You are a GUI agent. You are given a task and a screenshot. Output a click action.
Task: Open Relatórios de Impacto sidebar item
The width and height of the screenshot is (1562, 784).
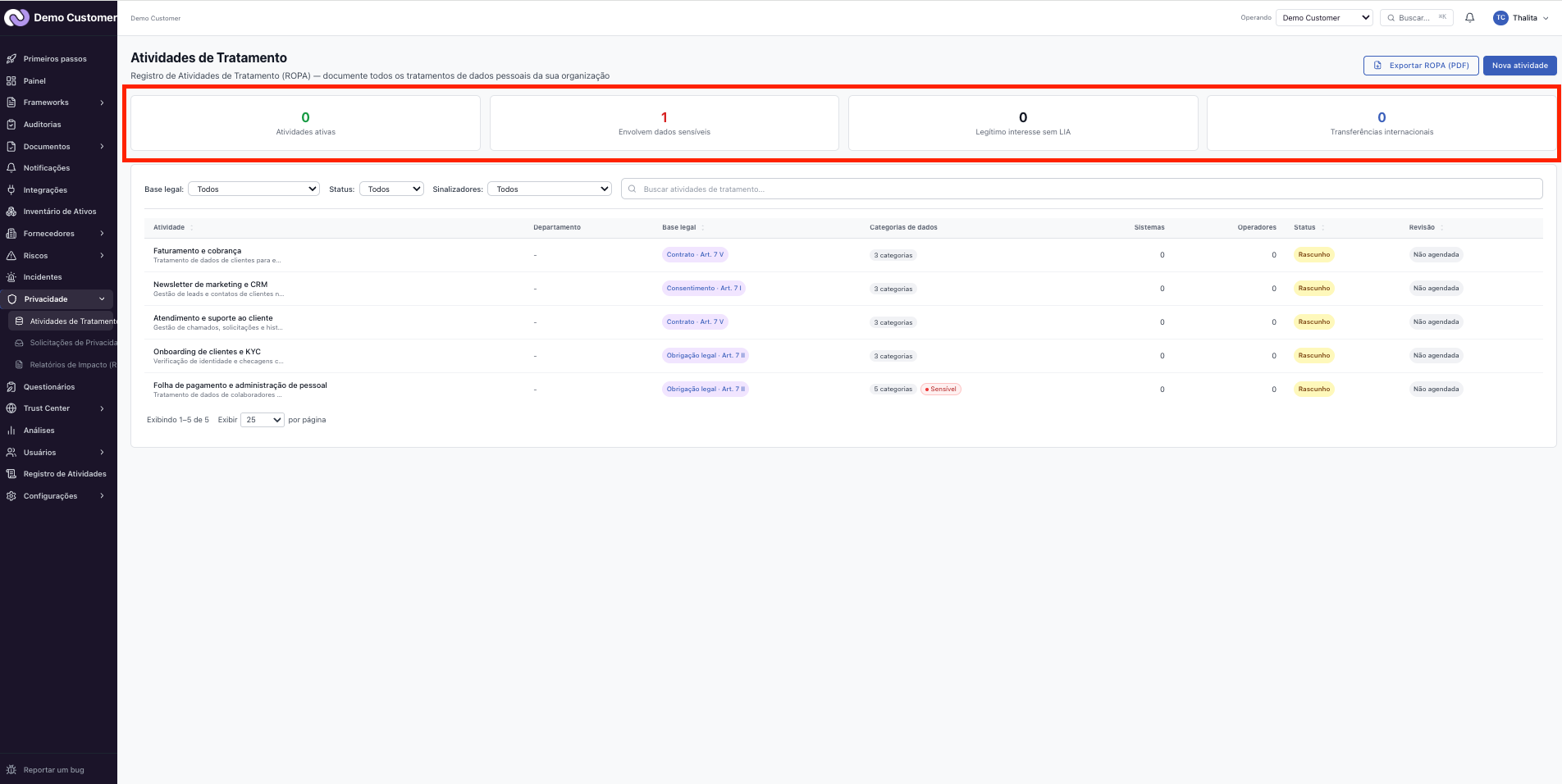coord(62,365)
